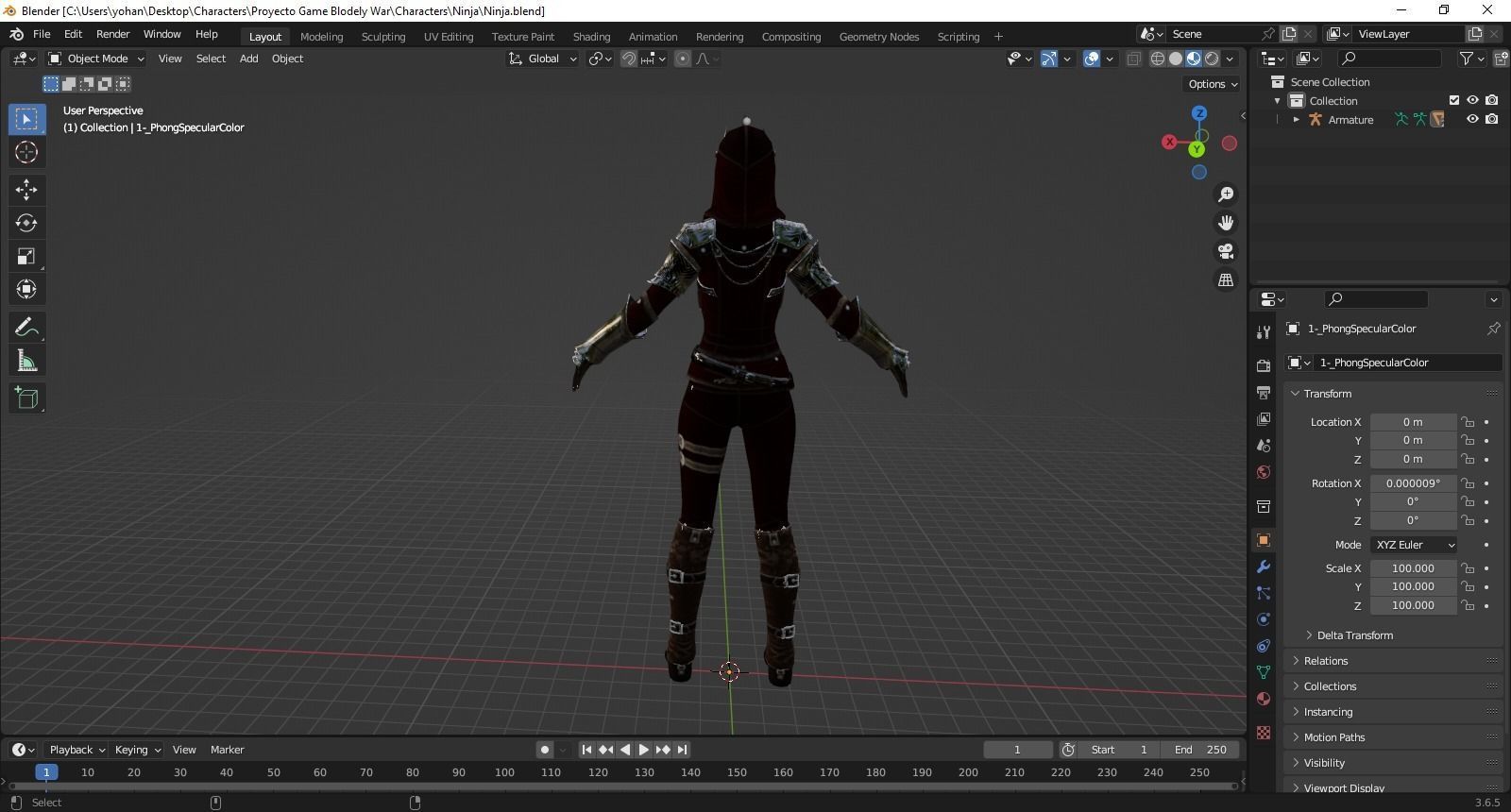1511x812 pixels.
Task: Open the Playback popover
Action: pyautogui.click(x=76, y=750)
